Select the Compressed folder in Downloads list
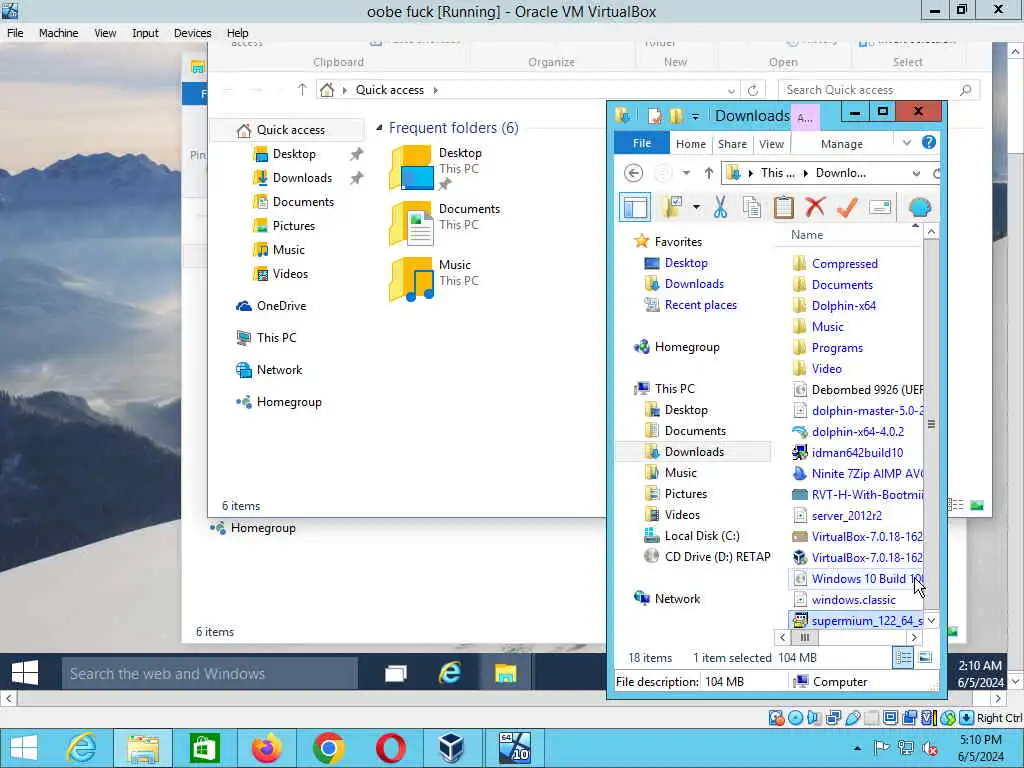Viewport: 1024px width, 768px height. pyautogui.click(x=844, y=264)
